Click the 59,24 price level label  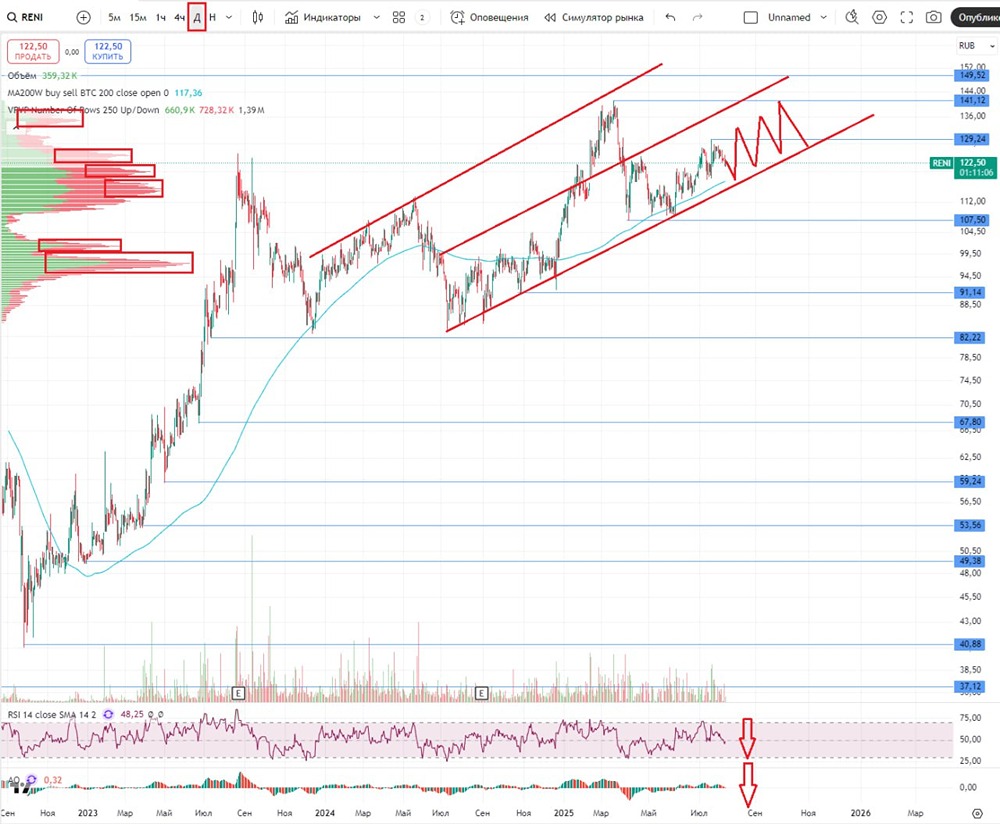point(970,481)
